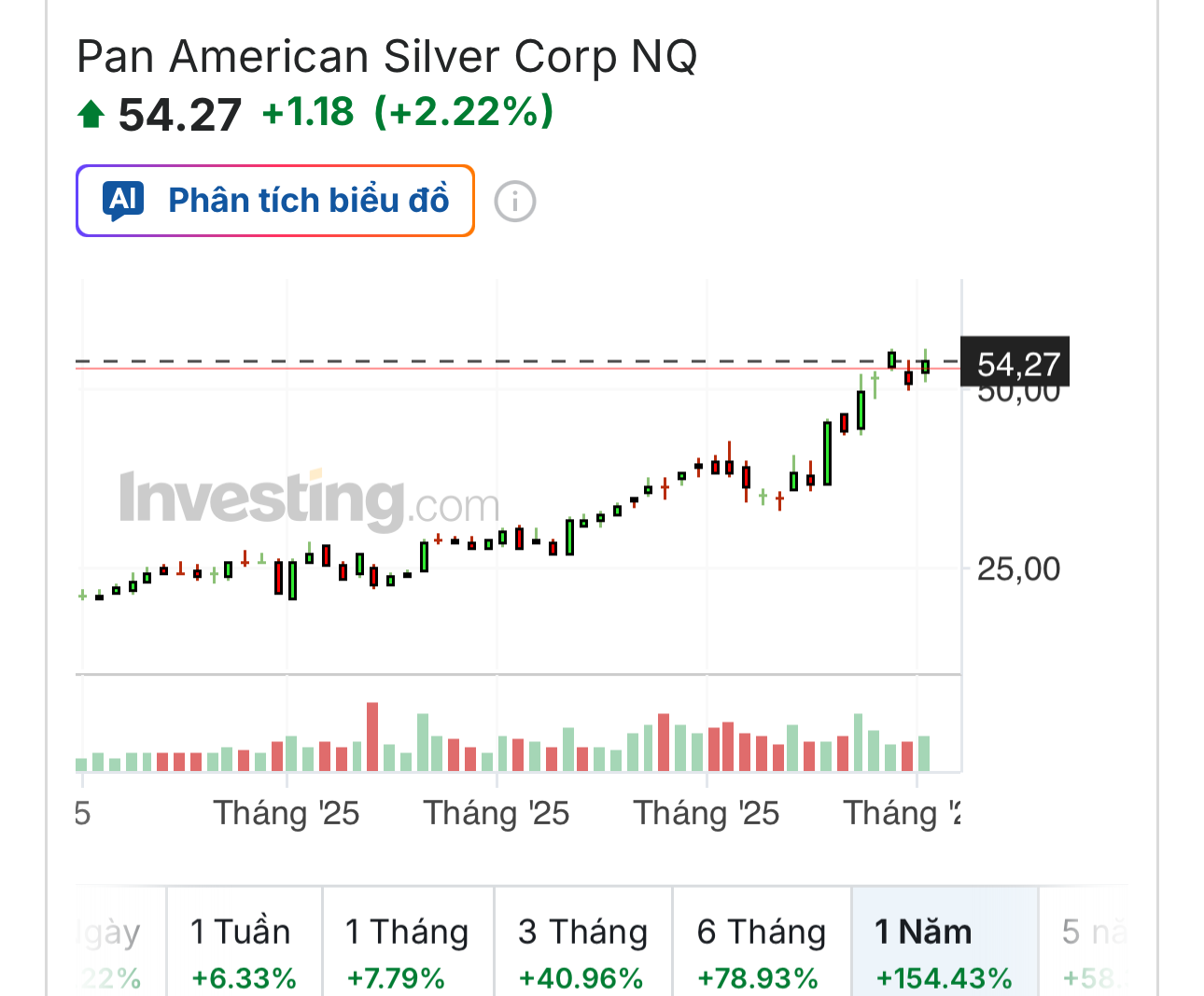Click the Pan American Silver Corp title

[386, 57]
